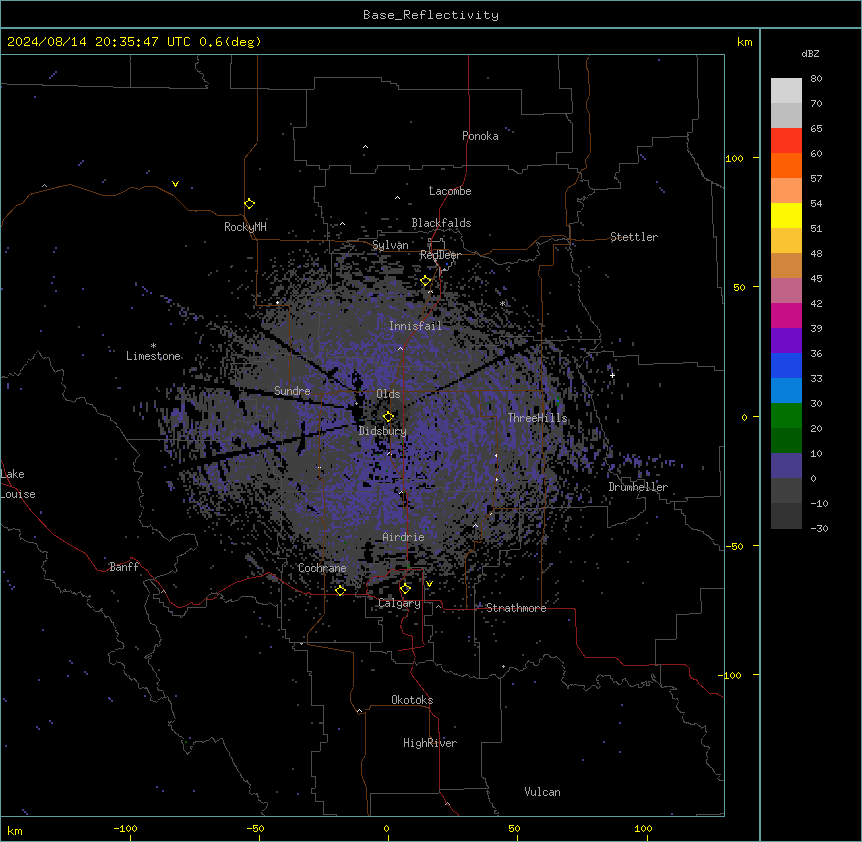Click the Banff label
The image size is (862, 842).
point(124,567)
